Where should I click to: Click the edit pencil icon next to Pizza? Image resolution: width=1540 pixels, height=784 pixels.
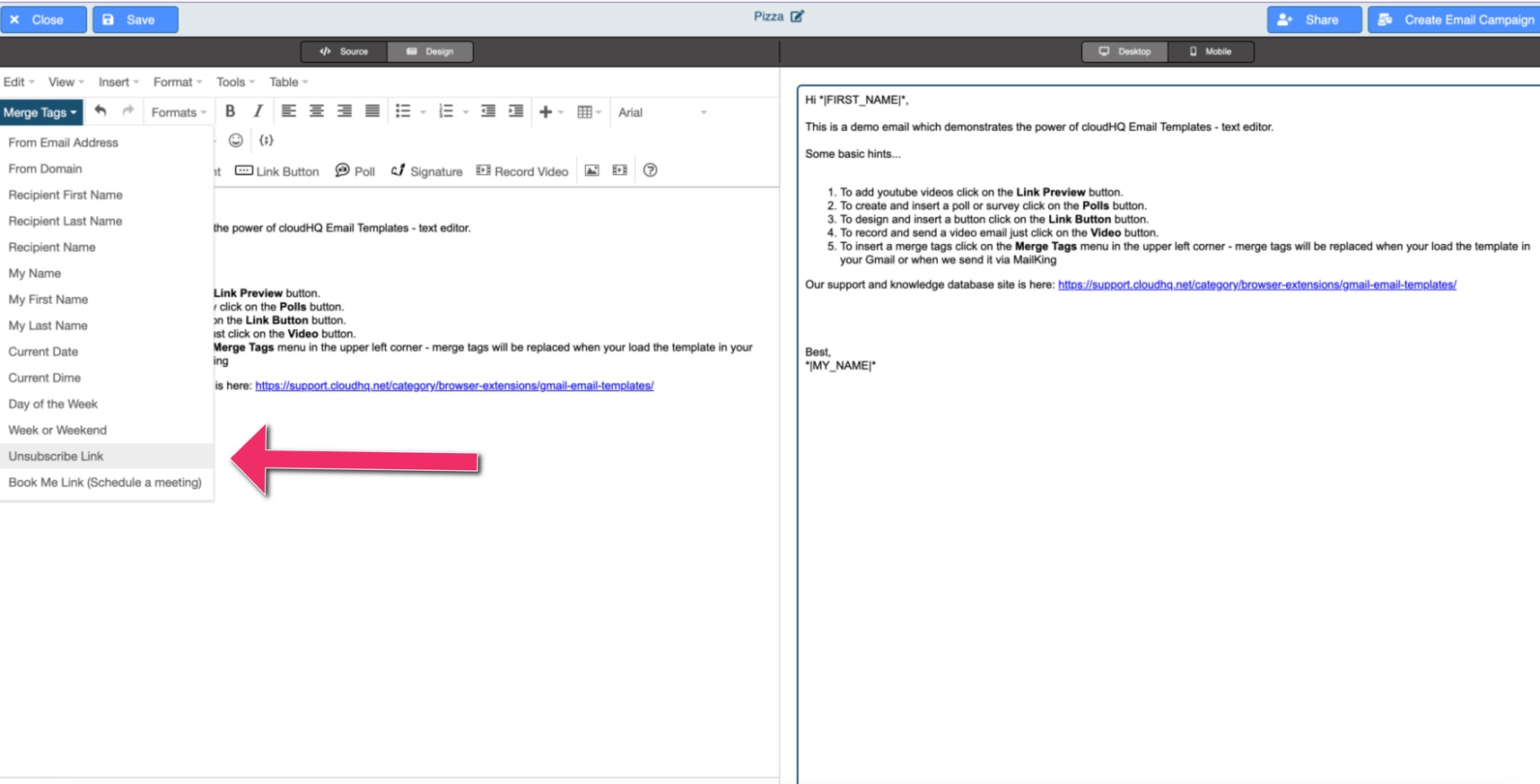coord(797,16)
